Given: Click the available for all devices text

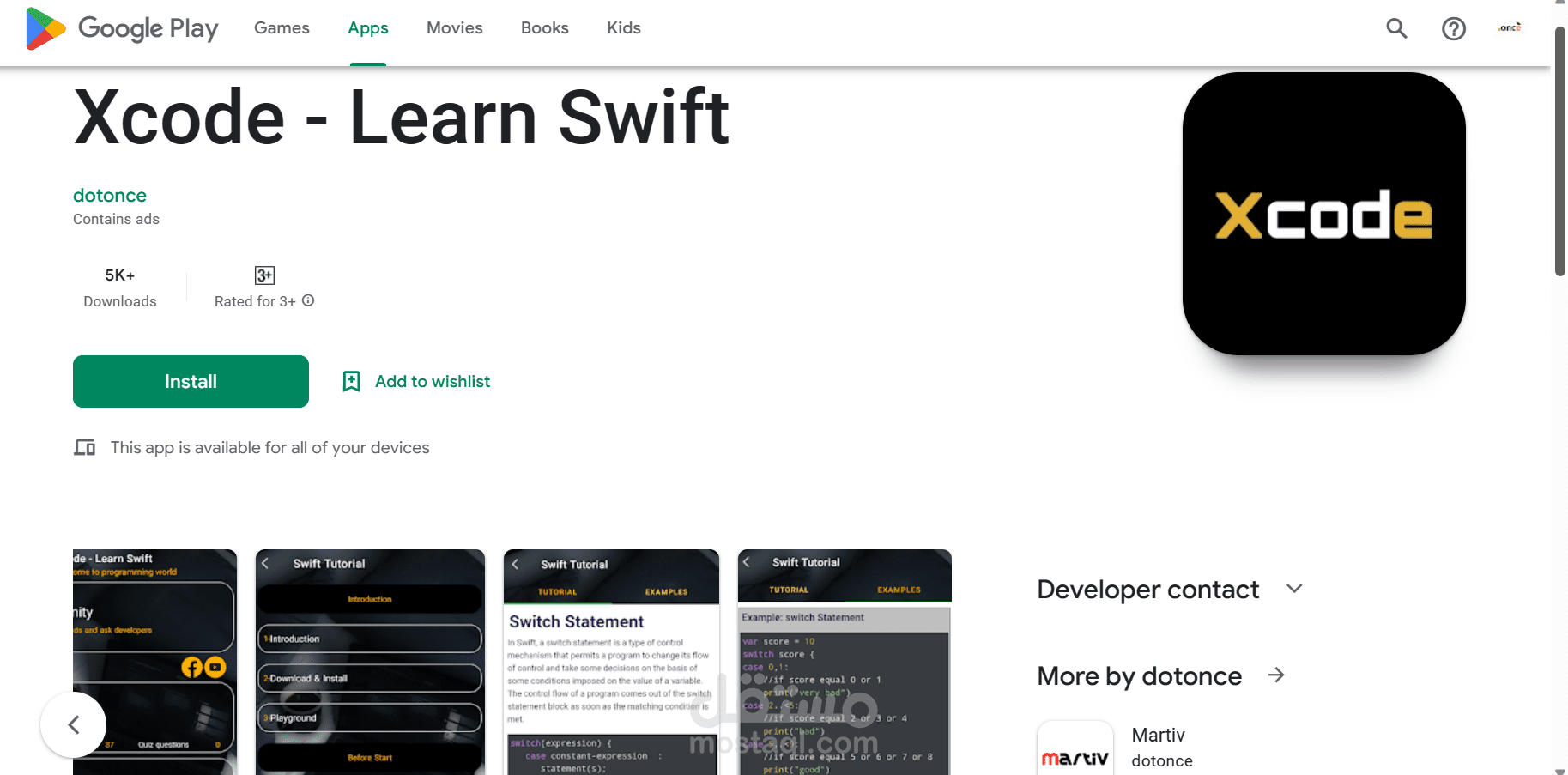Looking at the screenshot, I should [x=269, y=447].
